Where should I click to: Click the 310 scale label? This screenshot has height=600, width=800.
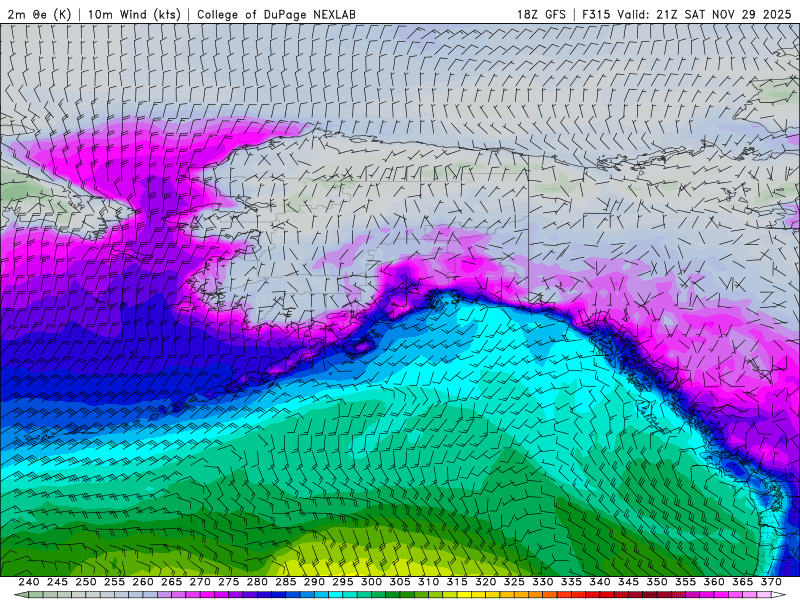[429, 582]
